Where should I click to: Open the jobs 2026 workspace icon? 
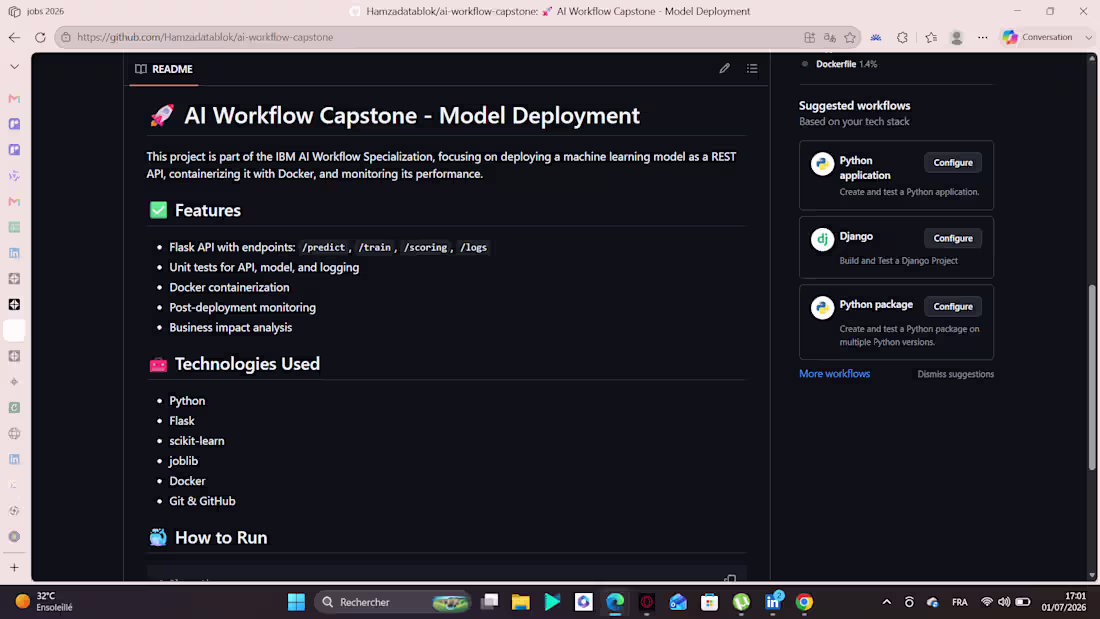[15, 11]
